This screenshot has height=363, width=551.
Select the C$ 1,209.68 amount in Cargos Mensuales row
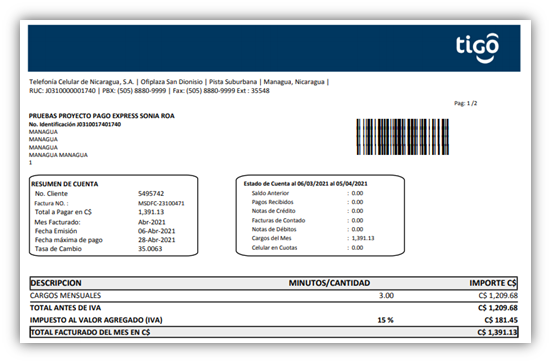click(x=498, y=296)
